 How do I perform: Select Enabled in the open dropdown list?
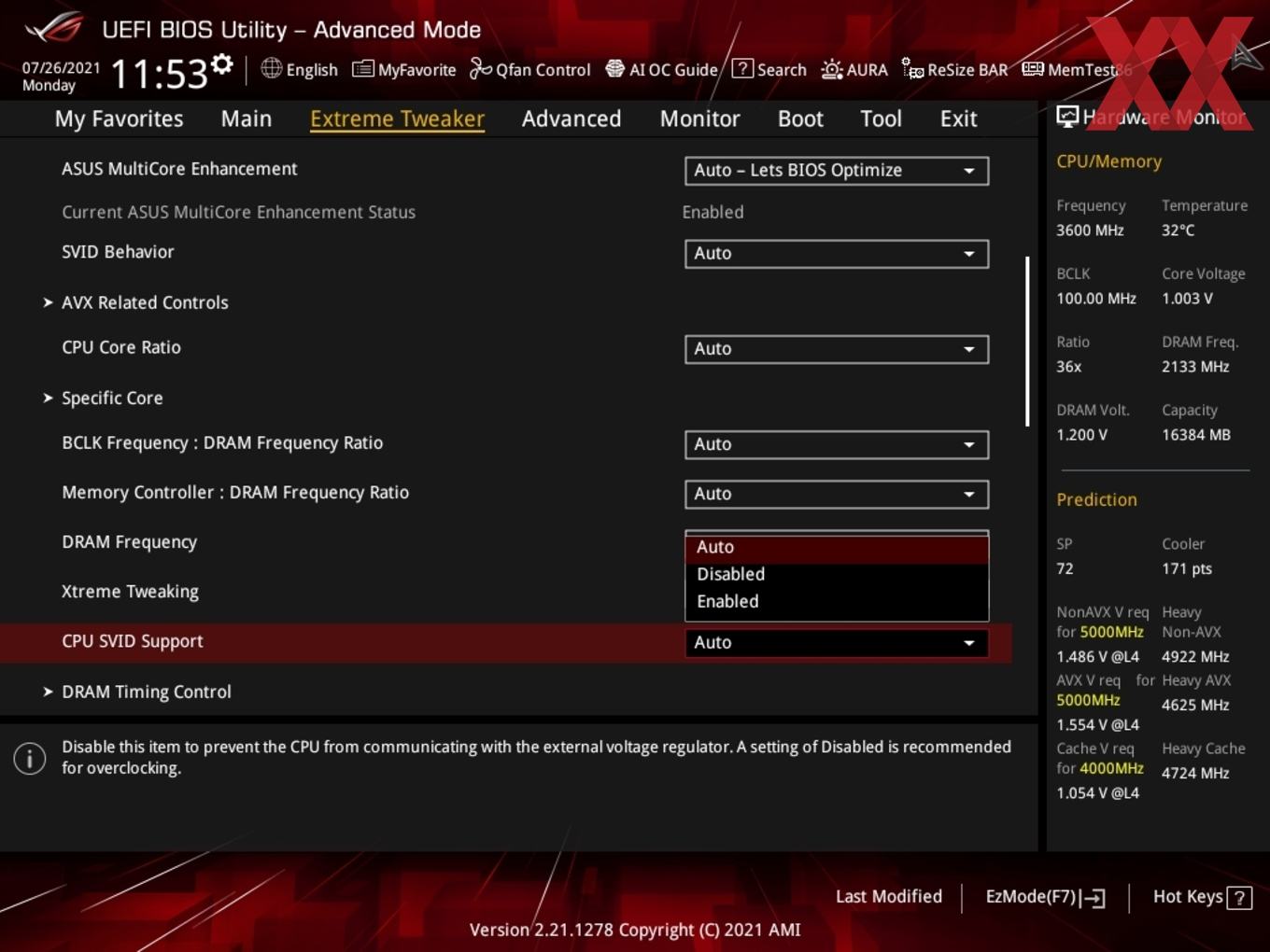coord(837,601)
